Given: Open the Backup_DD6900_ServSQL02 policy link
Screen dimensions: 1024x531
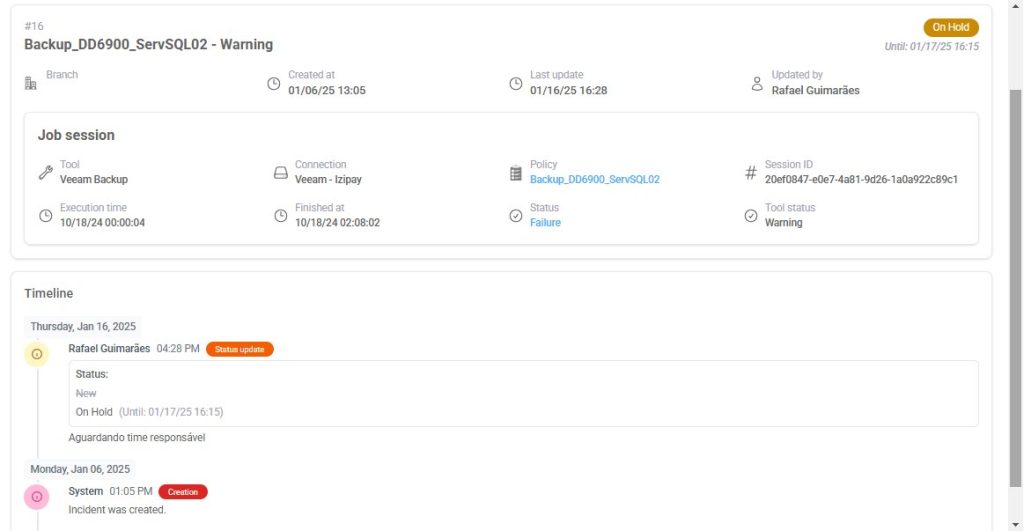Looking at the screenshot, I should click(x=594, y=180).
